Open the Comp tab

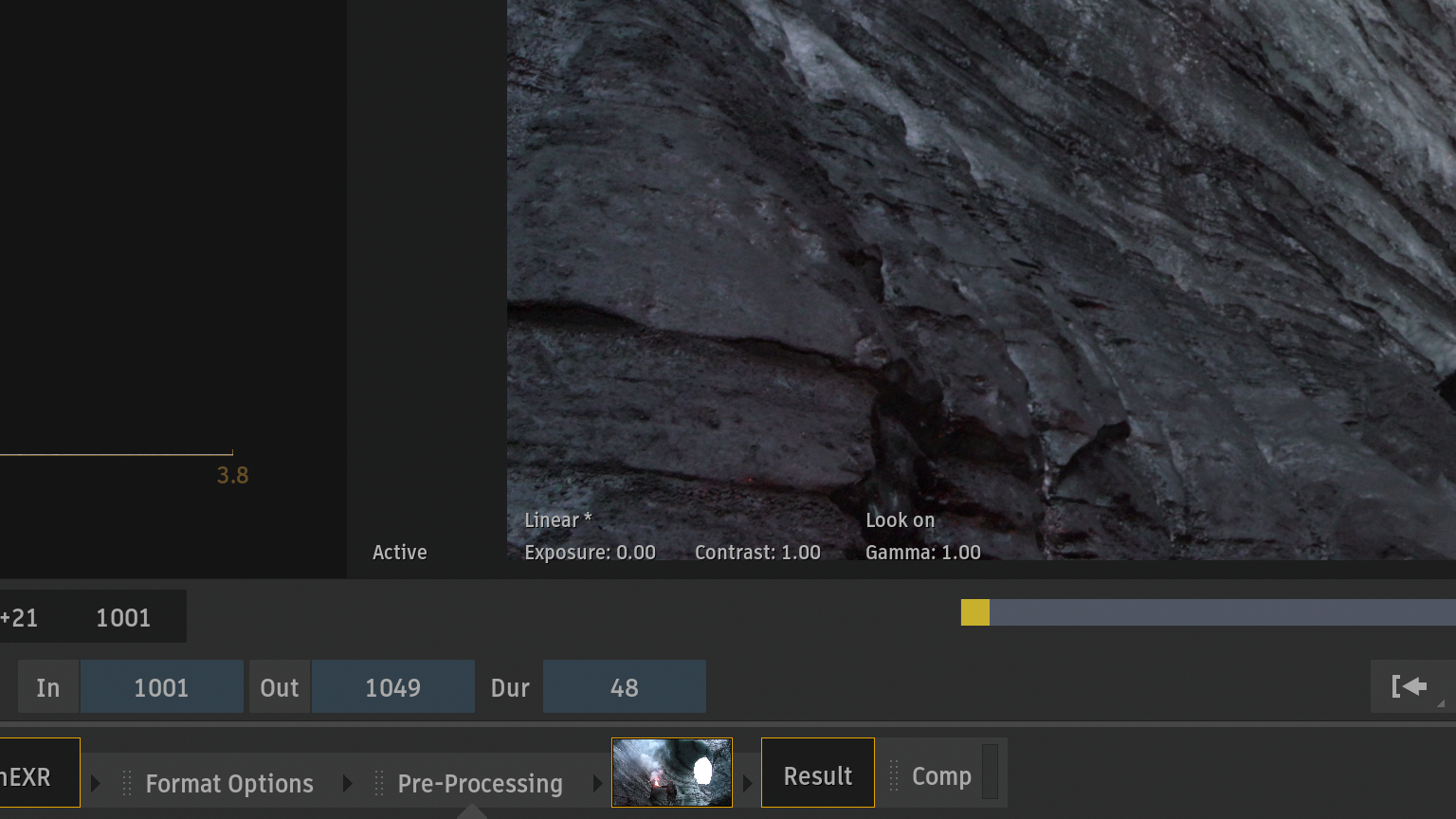pyautogui.click(x=941, y=776)
